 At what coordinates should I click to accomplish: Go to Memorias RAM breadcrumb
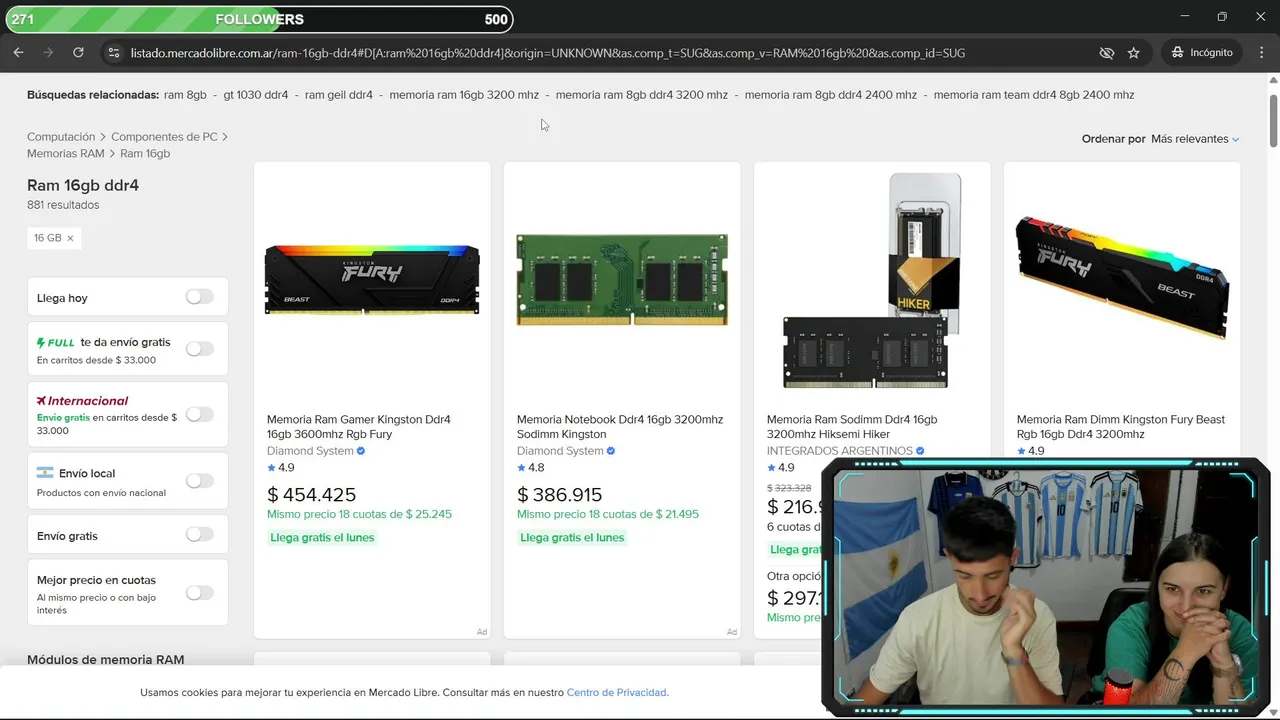tap(66, 154)
